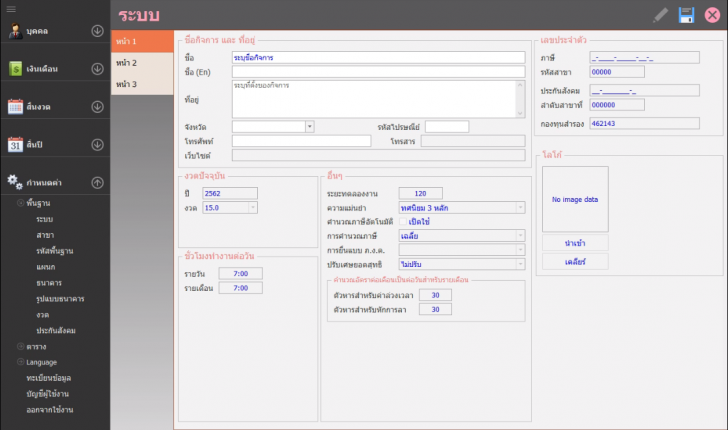The width and height of the screenshot is (728, 430).
Task: Click the สิ้นปี calendar icon
Action: (x=15, y=144)
